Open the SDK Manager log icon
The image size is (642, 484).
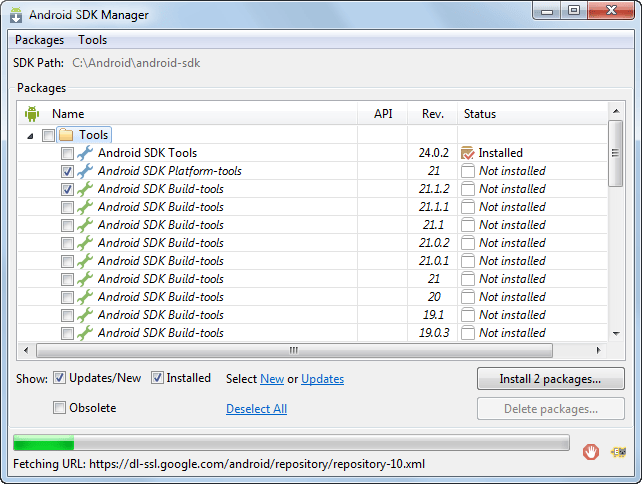click(619, 452)
